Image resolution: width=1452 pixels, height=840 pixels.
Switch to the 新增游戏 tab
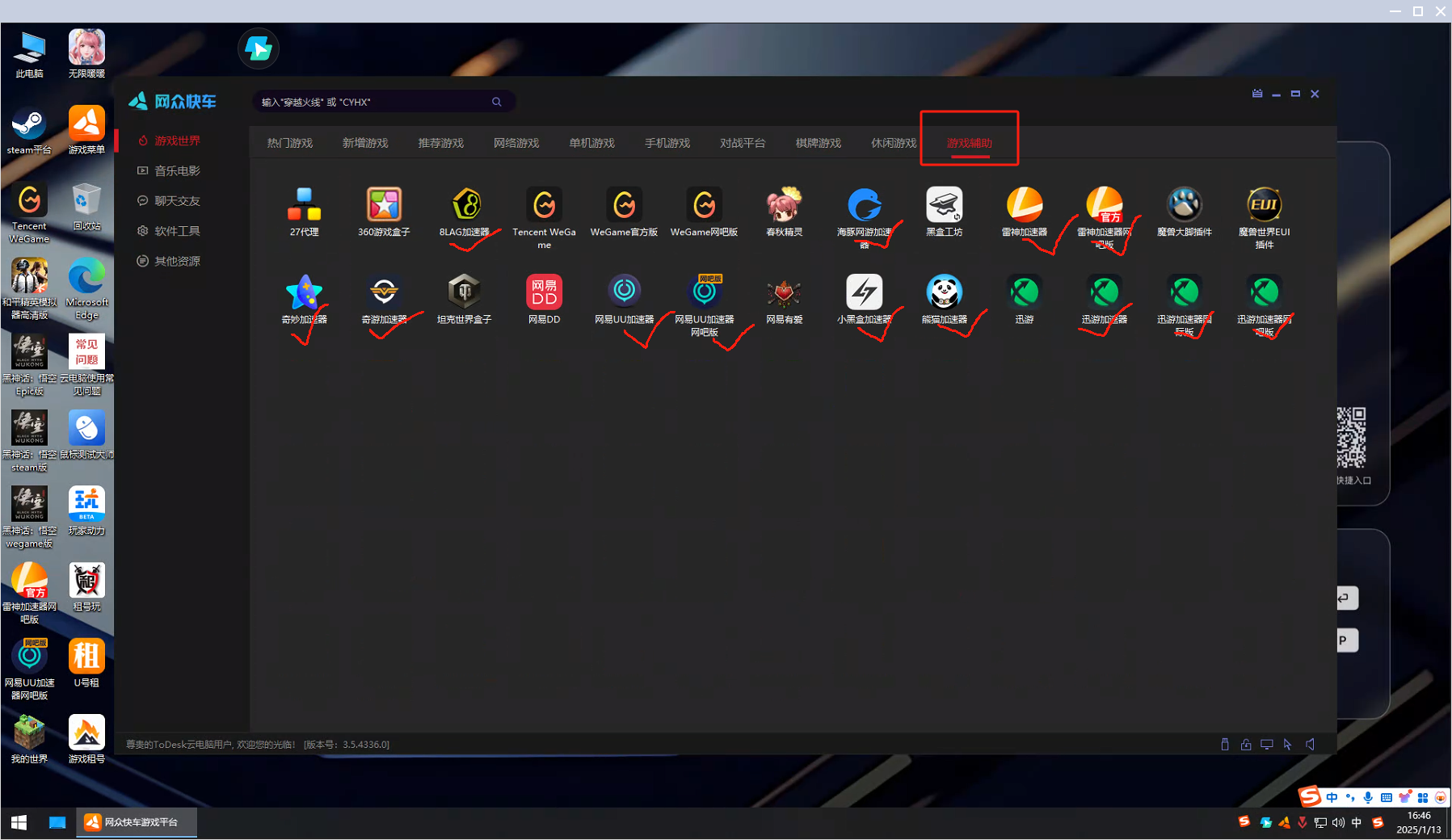coord(365,143)
